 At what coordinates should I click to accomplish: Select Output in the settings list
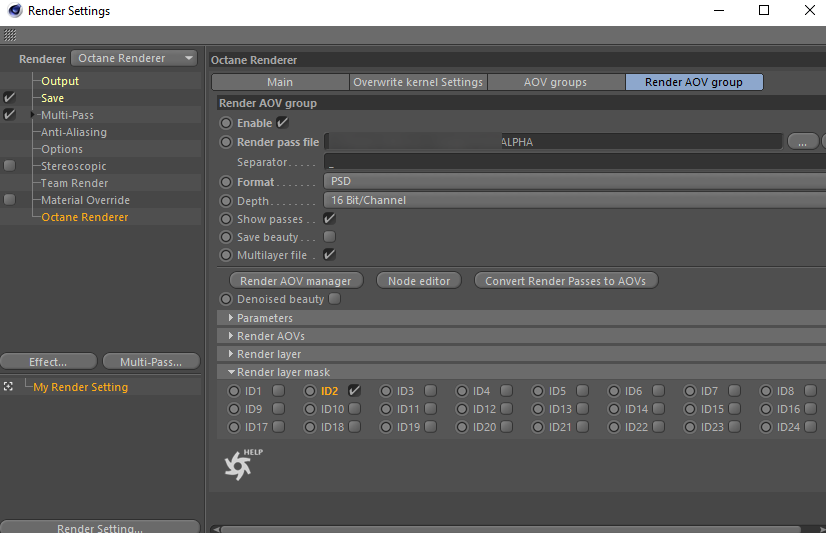pos(60,81)
